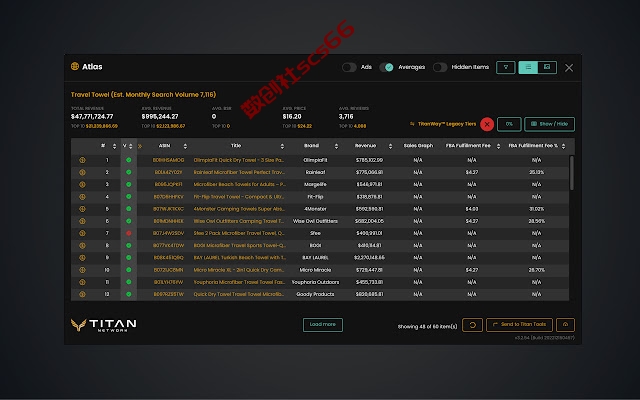Image resolution: width=640 pixels, height=400 pixels.
Task: Open the Wise Owl Outfitters Camping Travel link
Action: coord(239,221)
